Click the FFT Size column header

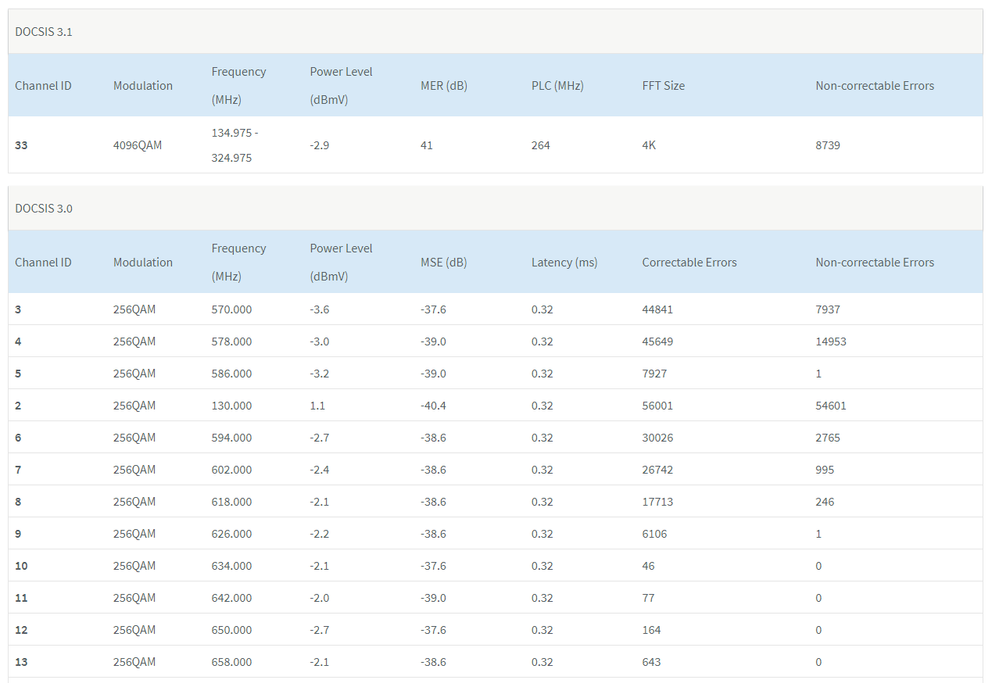pos(663,86)
